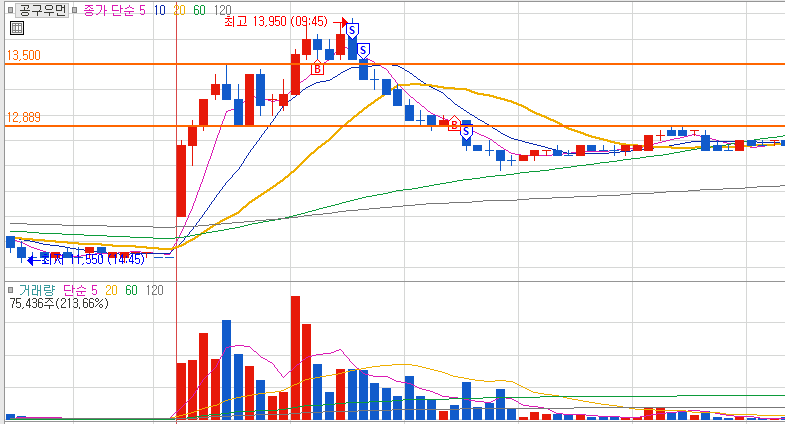Toggle the small square before 공구우먼
The height and width of the screenshot is (424, 785).
pos(10,10)
